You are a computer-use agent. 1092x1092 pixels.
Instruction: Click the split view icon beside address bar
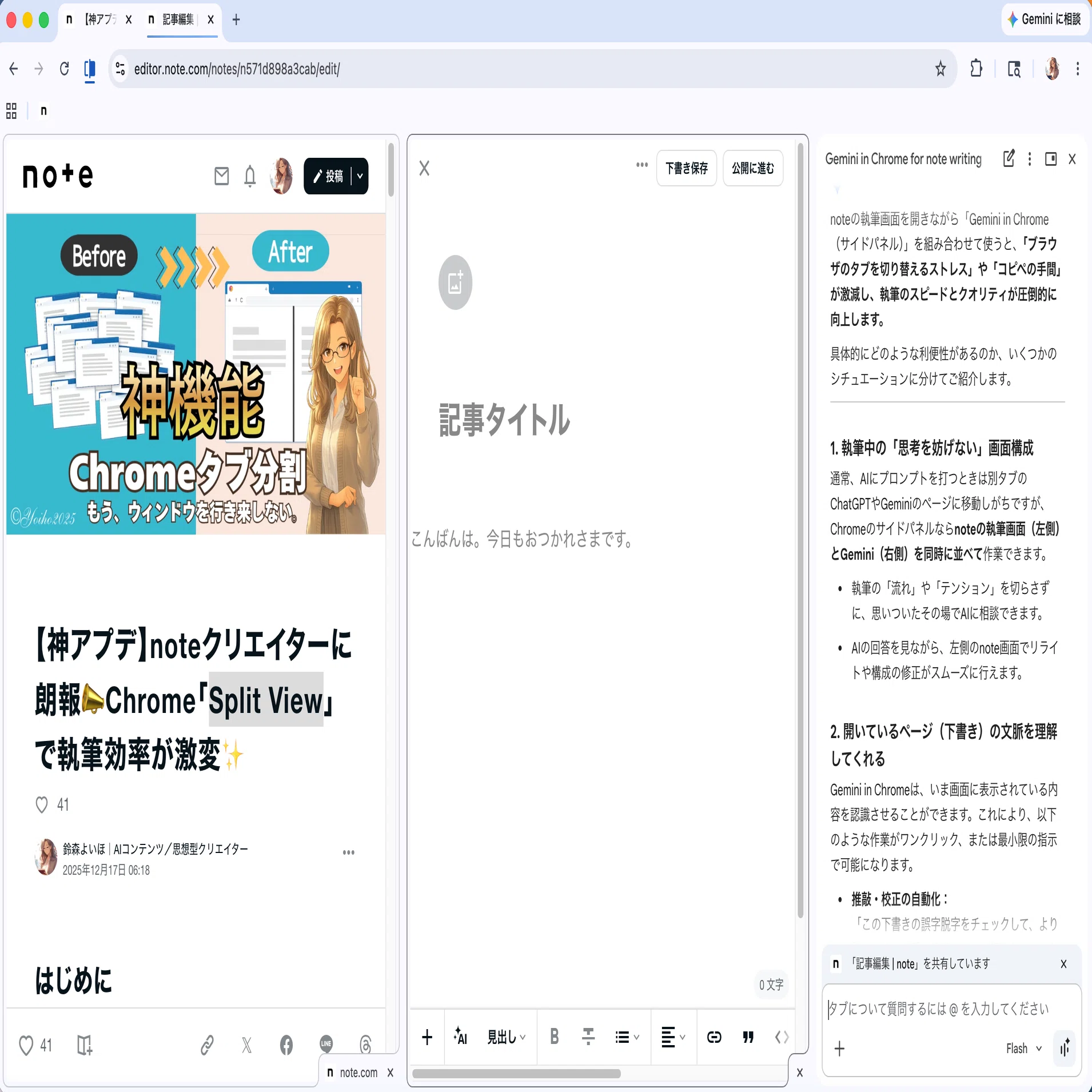(x=90, y=69)
